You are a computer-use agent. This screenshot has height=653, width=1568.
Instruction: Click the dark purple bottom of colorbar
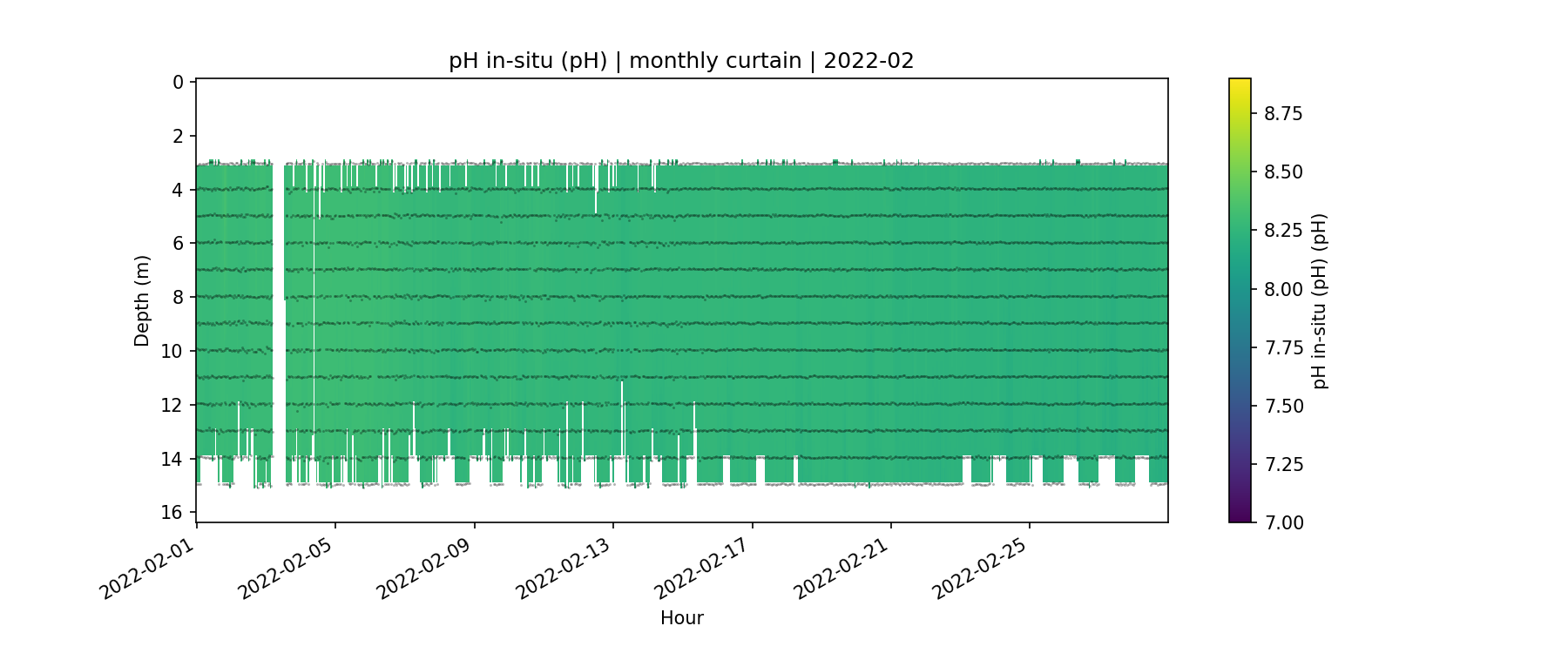[1240, 516]
